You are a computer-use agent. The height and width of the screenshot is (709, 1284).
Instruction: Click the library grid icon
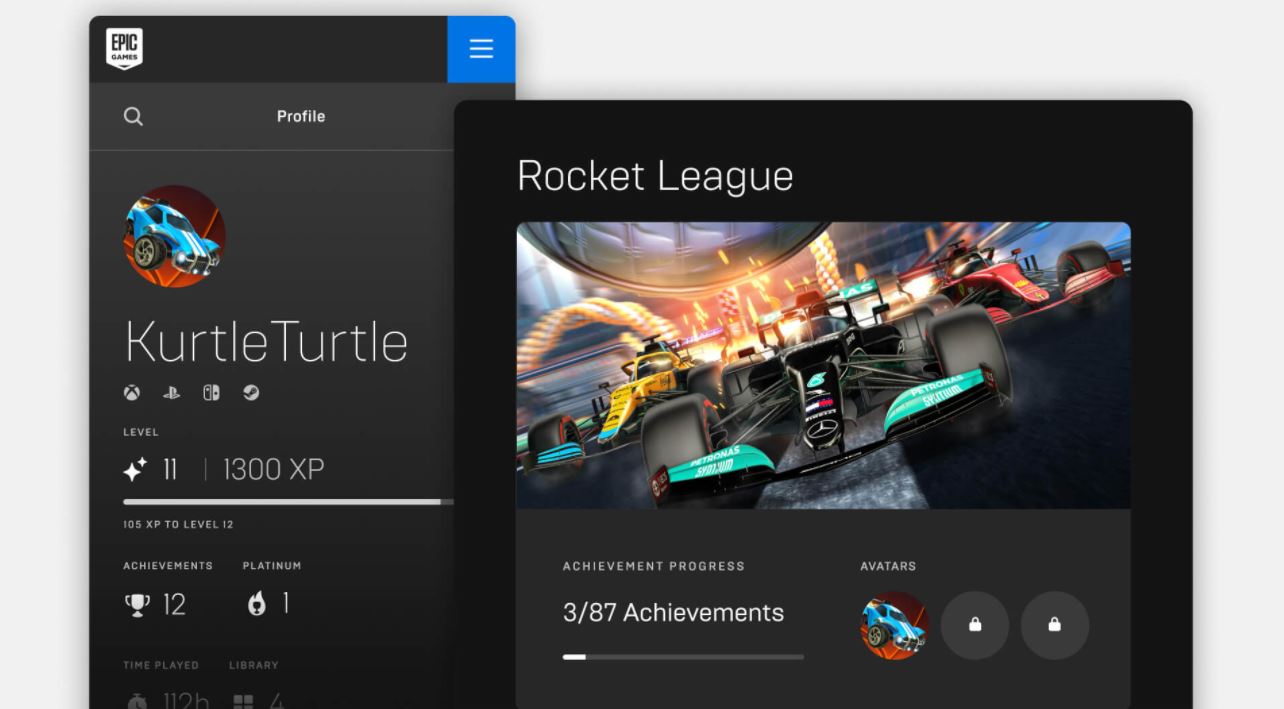[243, 702]
